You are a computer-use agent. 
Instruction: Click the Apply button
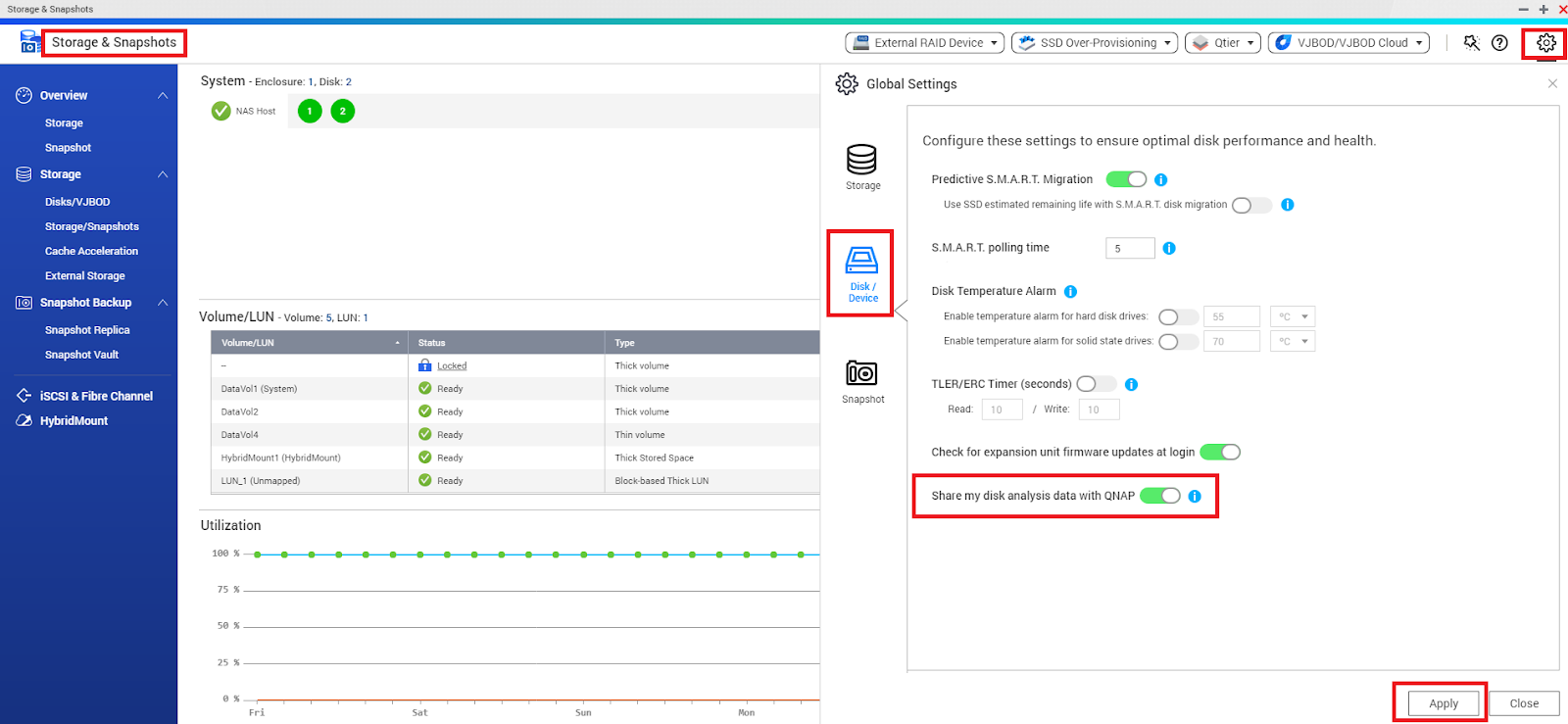coord(1443,703)
